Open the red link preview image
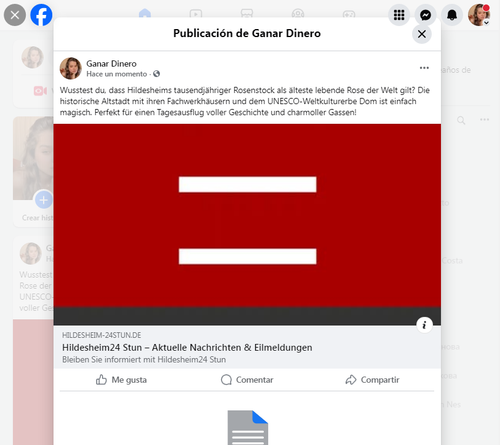The image size is (500, 445). pyautogui.click(x=247, y=224)
